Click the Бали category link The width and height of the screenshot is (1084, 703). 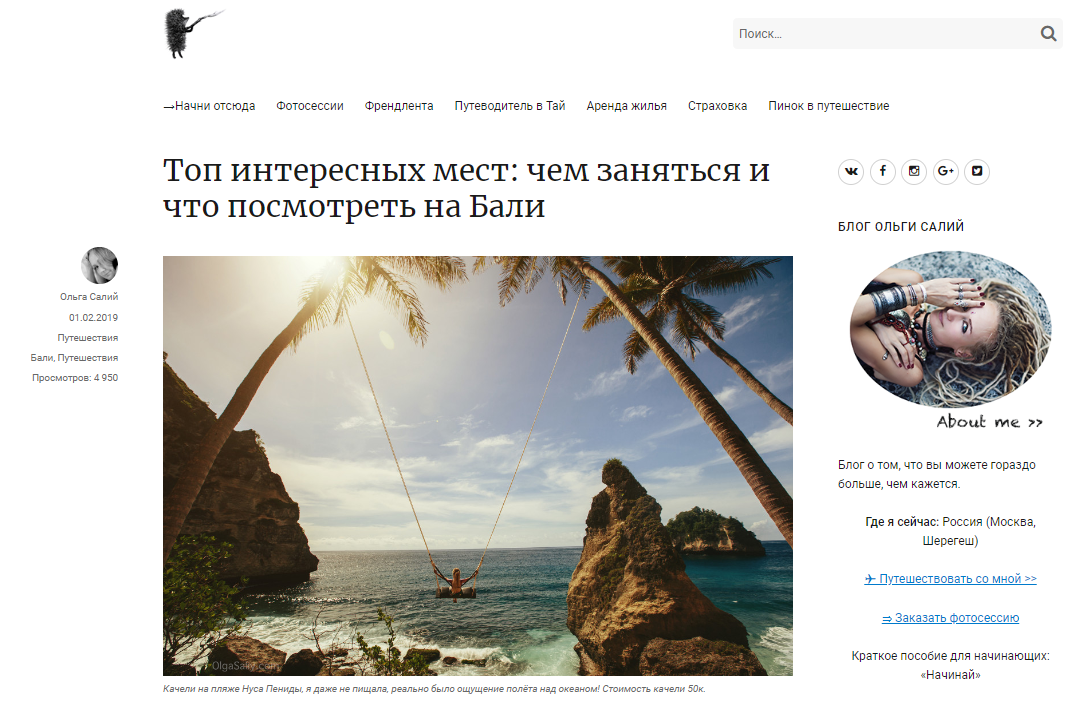[41, 357]
